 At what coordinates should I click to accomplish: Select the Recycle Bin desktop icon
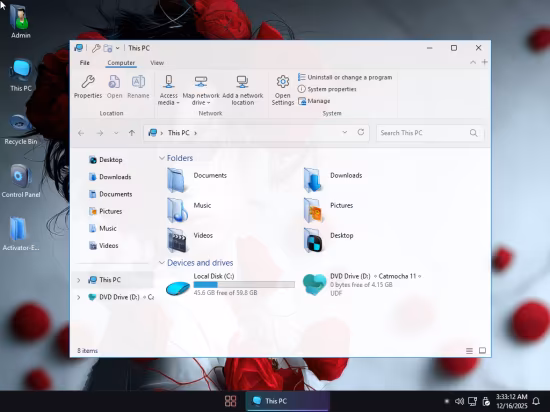[x=21, y=129]
